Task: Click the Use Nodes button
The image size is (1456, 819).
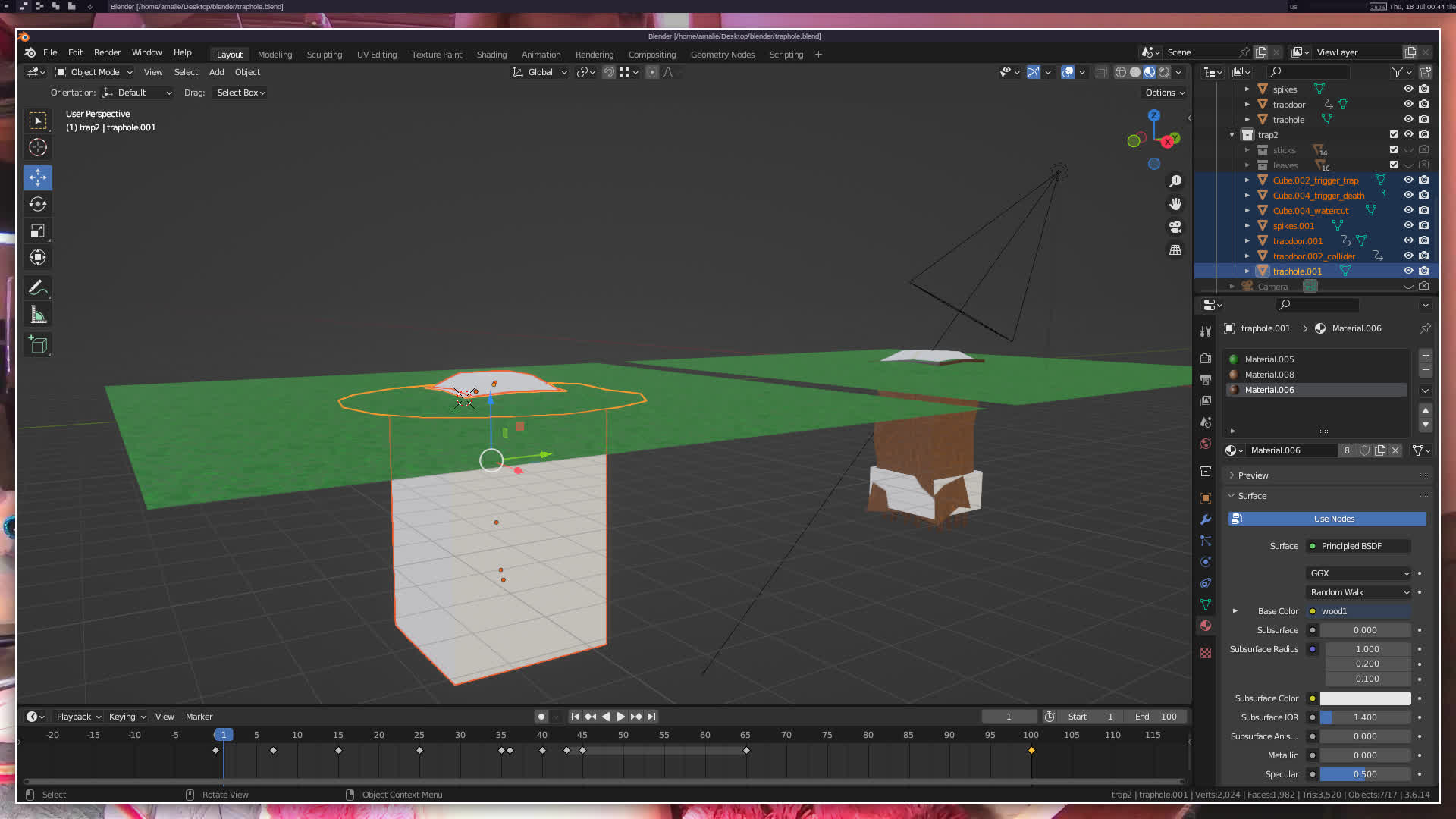Action: (1333, 519)
